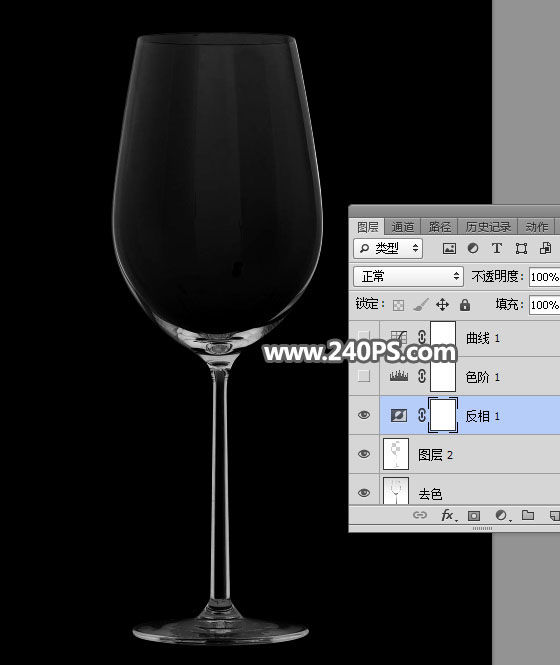Select the 图层 2 thumbnail
Image resolution: width=560 pixels, height=665 pixels.
point(396,454)
